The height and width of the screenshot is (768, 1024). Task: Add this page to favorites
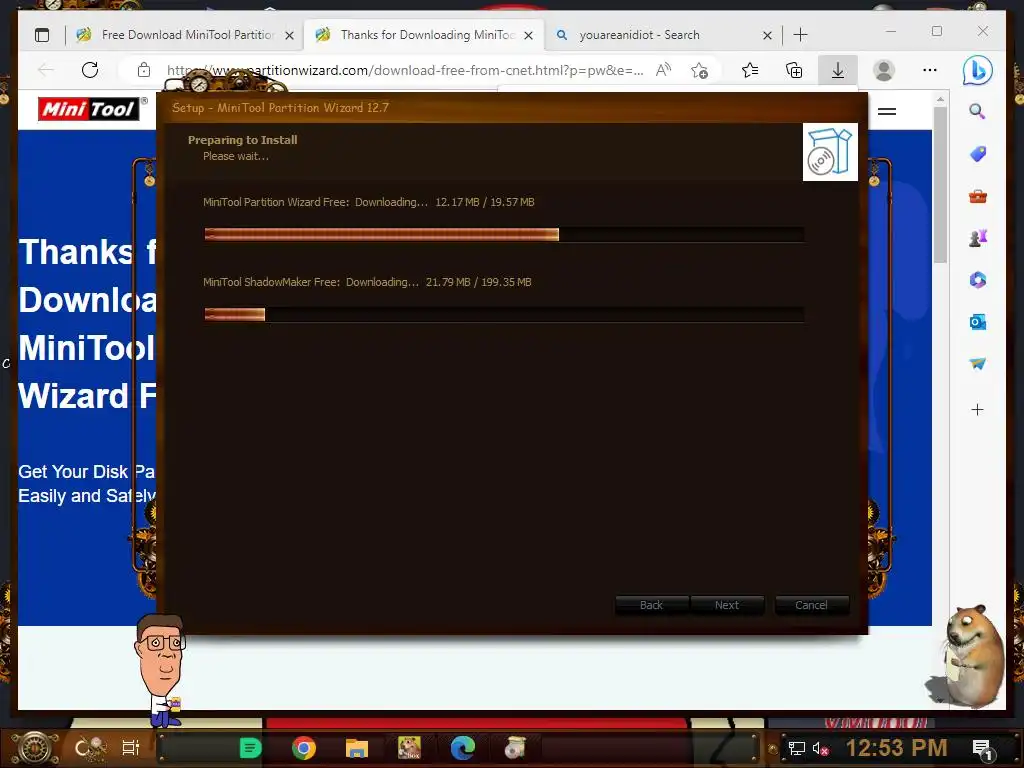click(x=699, y=70)
